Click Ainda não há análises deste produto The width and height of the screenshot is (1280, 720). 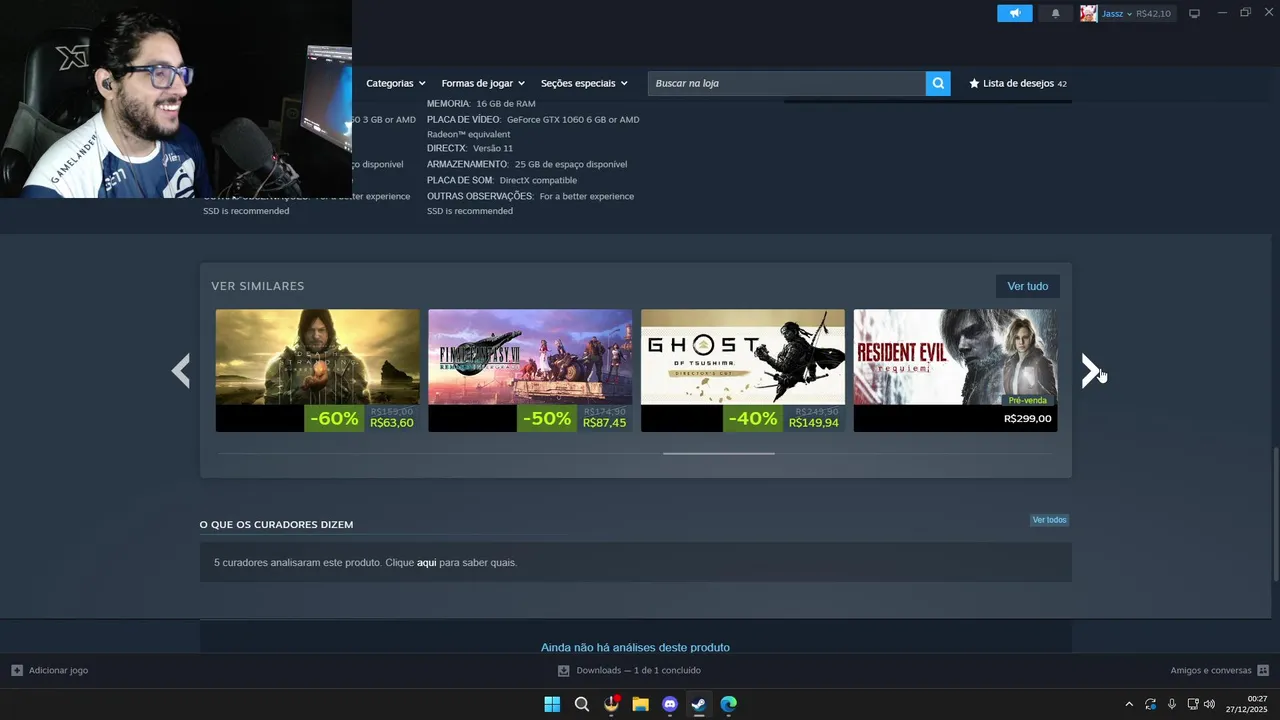pyautogui.click(x=635, y=647)
